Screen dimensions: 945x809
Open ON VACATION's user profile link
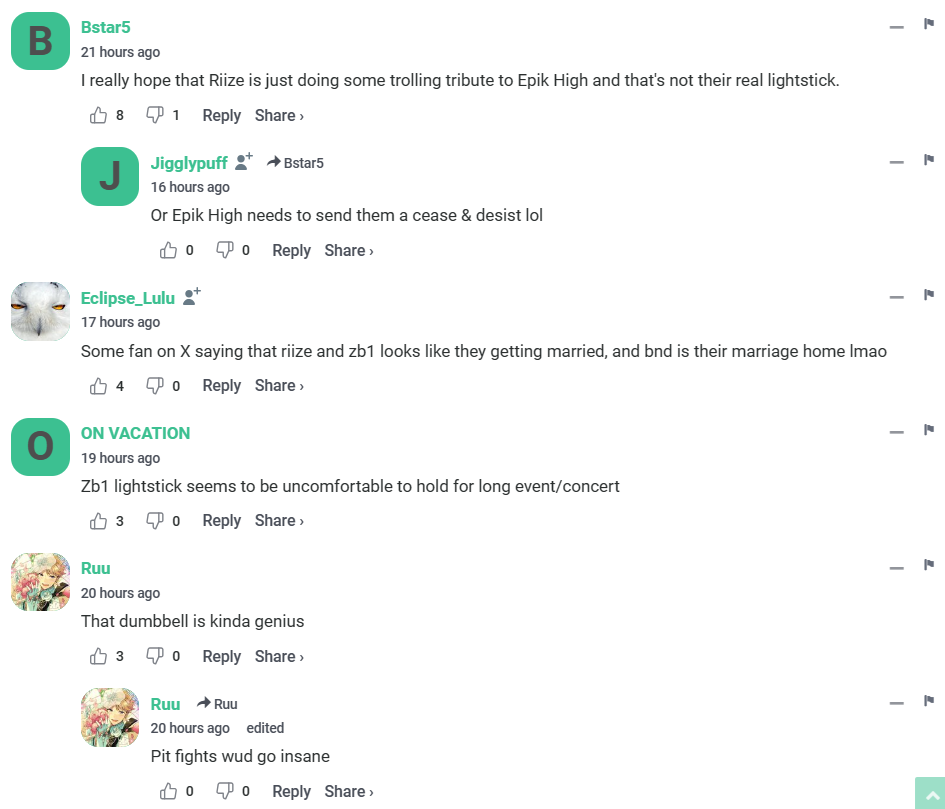[x=135, y=433]
